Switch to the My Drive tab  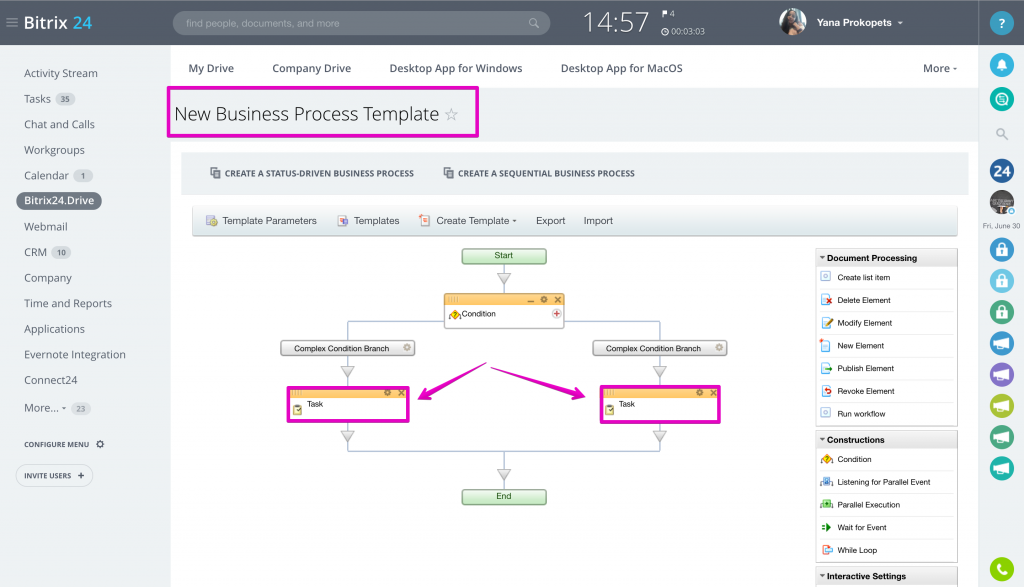211,68
